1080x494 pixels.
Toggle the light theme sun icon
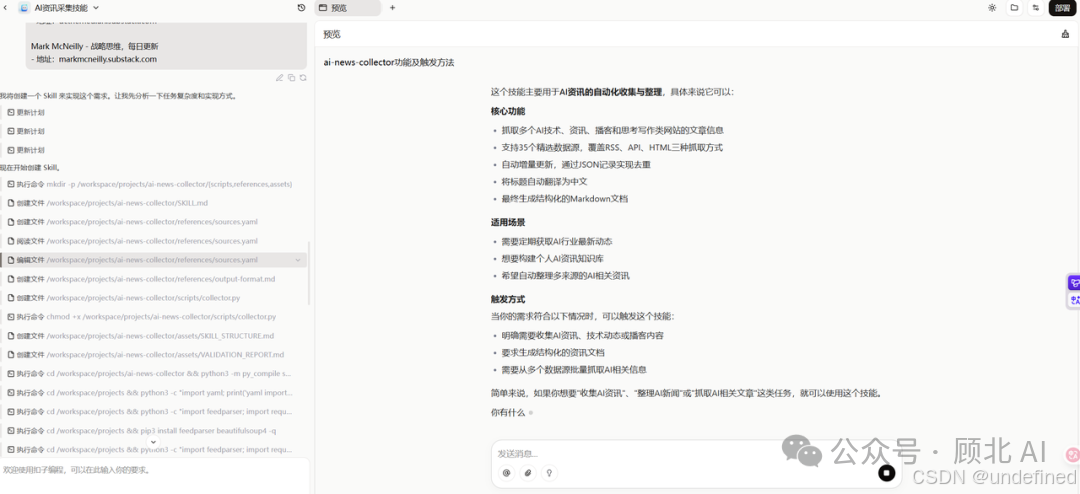tap(992, 8)
